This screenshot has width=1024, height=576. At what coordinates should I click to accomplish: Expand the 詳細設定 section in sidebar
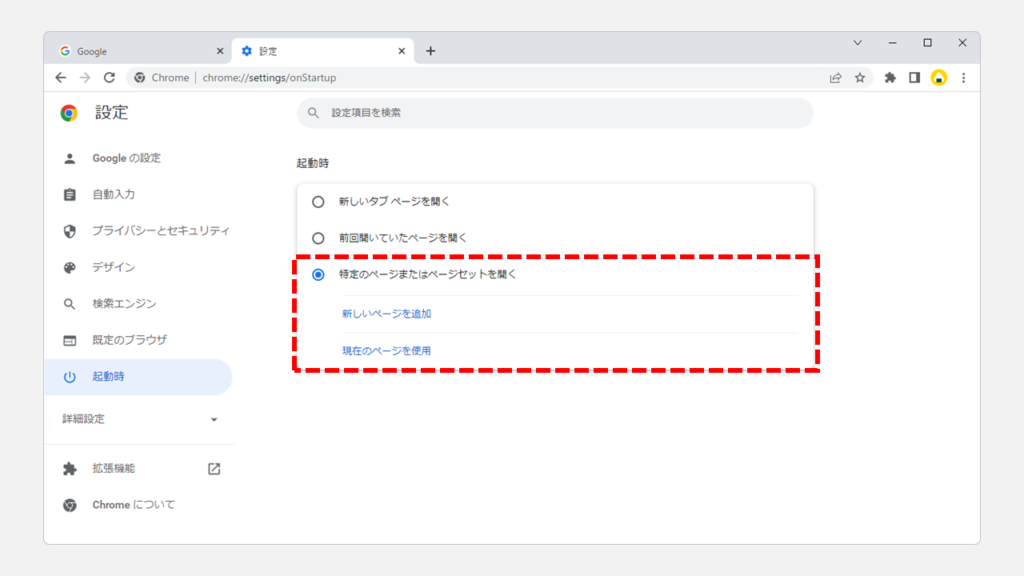pyautogui.click(x=140, y=419)
